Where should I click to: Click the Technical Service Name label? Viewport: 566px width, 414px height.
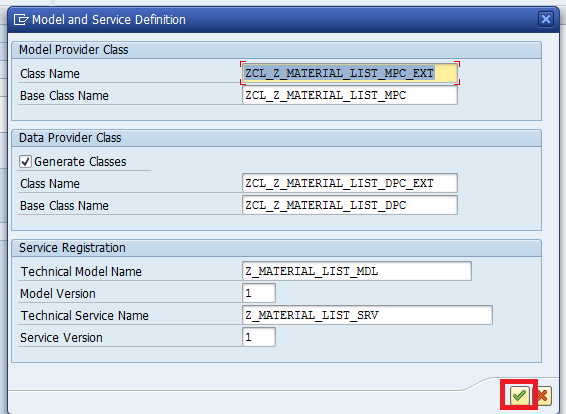84,315
